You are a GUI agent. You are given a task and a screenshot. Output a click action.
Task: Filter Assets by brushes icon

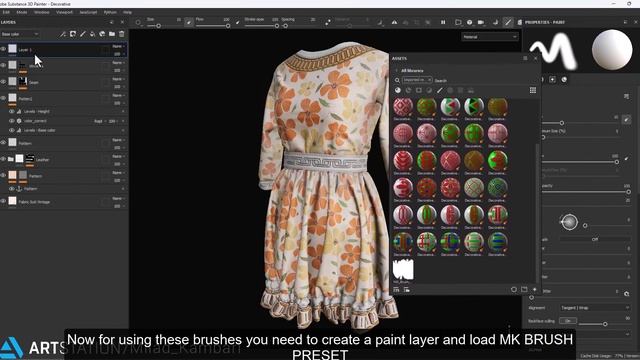click(x=440, y=90)
